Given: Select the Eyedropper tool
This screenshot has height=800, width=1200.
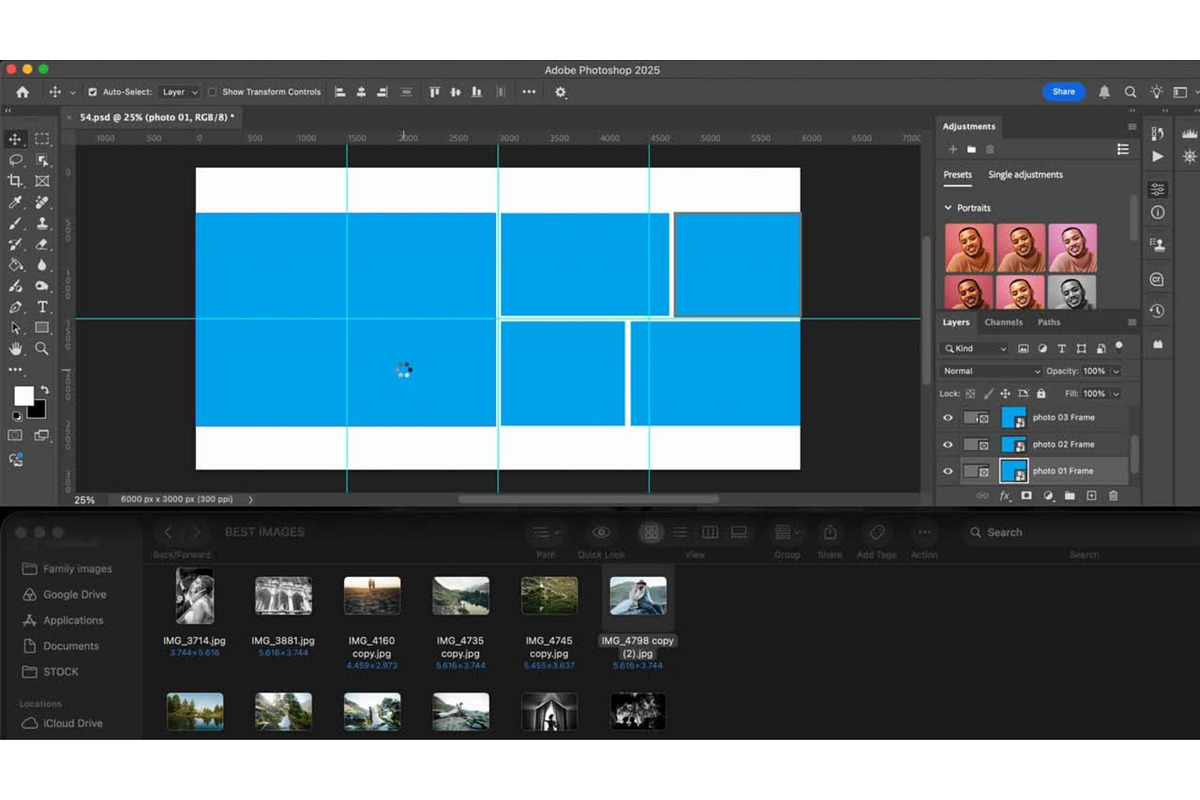Looking at the screenshot, I should (15, 202).
